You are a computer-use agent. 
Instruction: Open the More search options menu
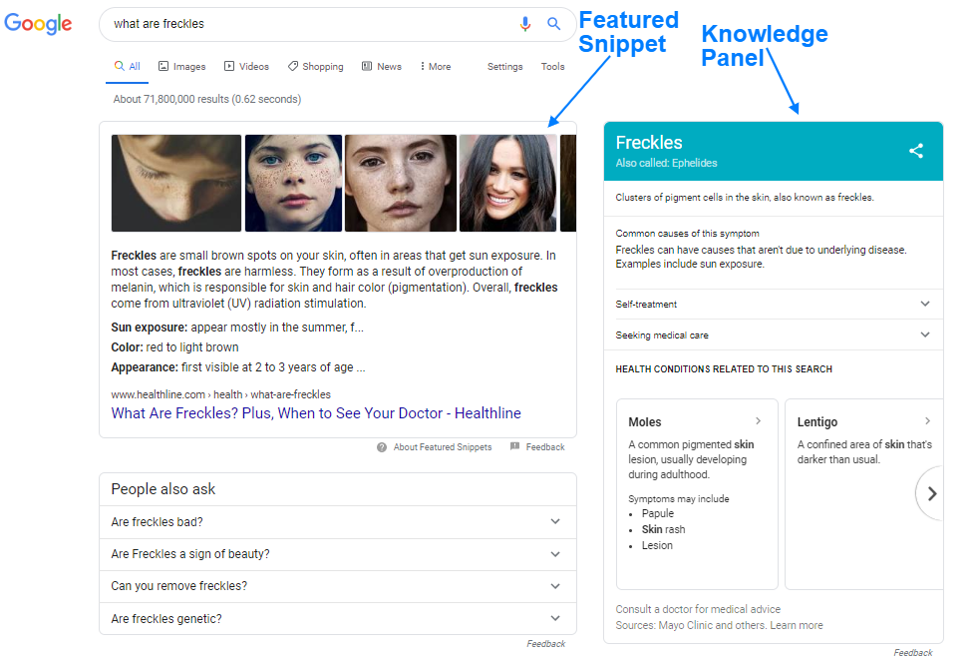(435, 67)
